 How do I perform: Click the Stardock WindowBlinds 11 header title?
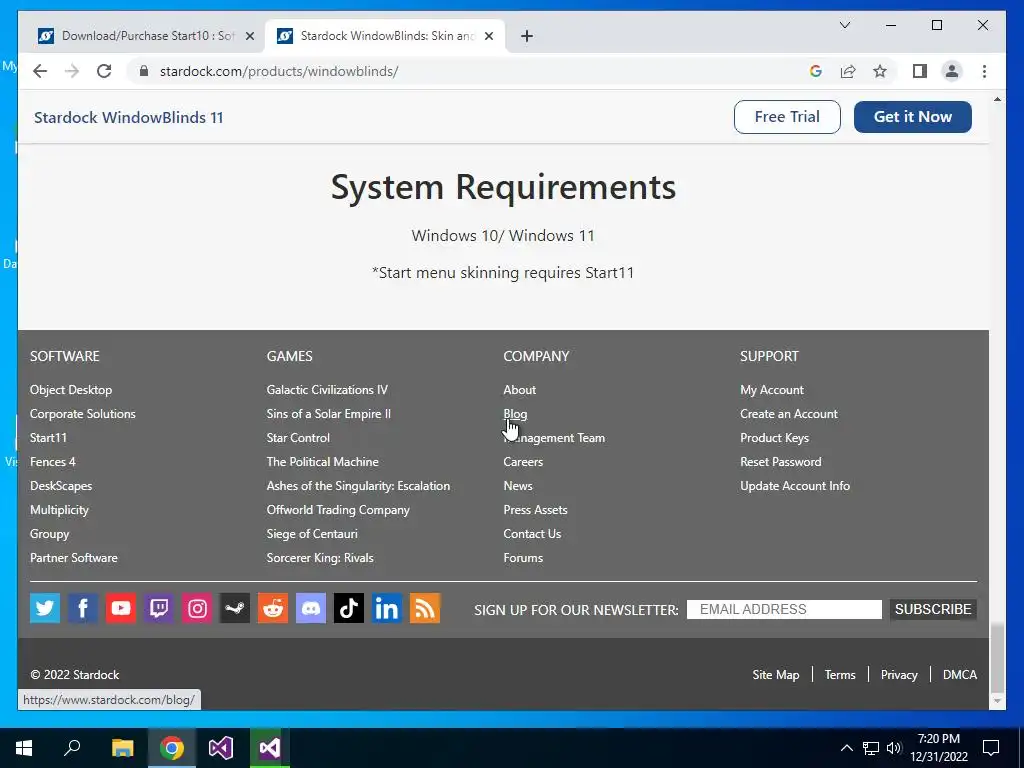tap(129, 118)
